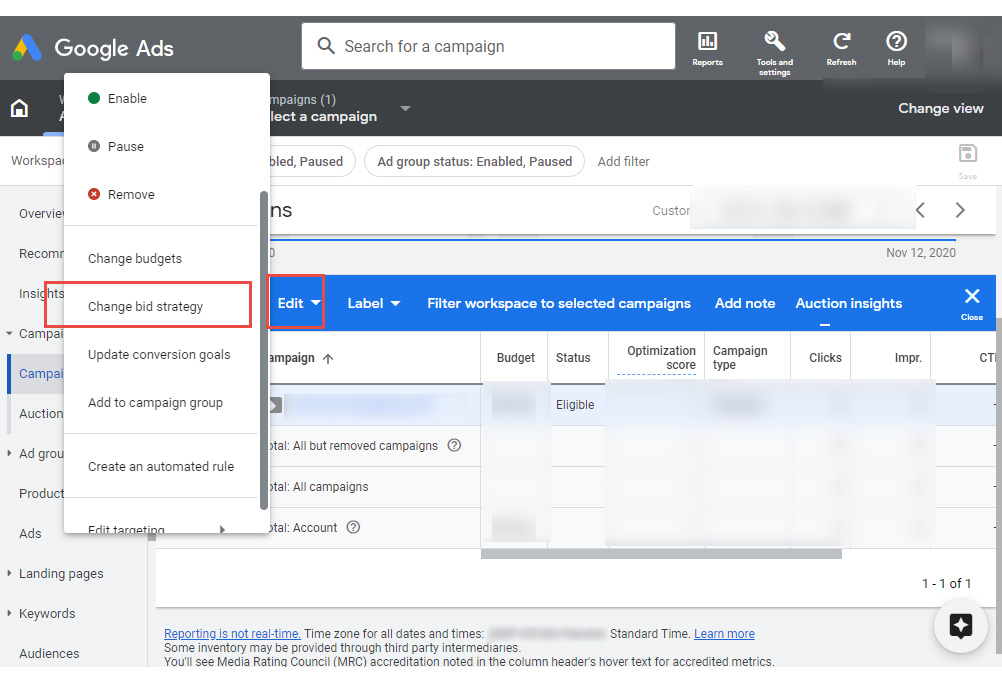Open the Reports icon
1002x684 pixels.
tap(707, 47)
